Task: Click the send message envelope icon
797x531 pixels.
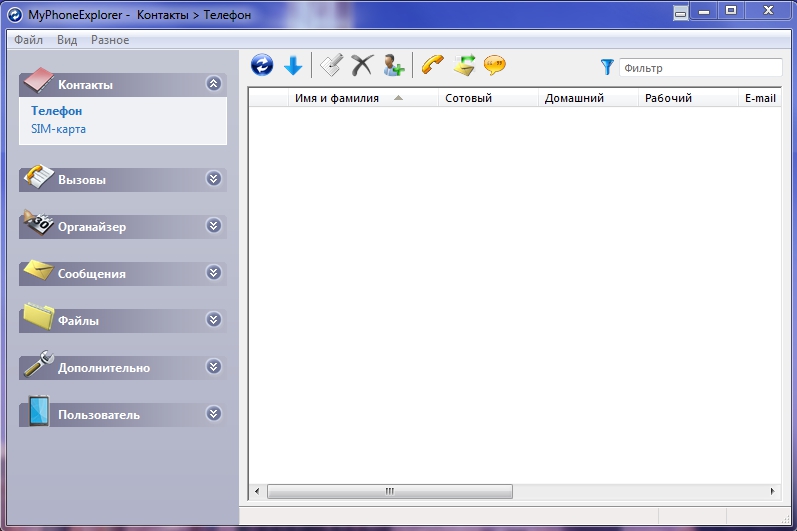Action: point(464,66)
